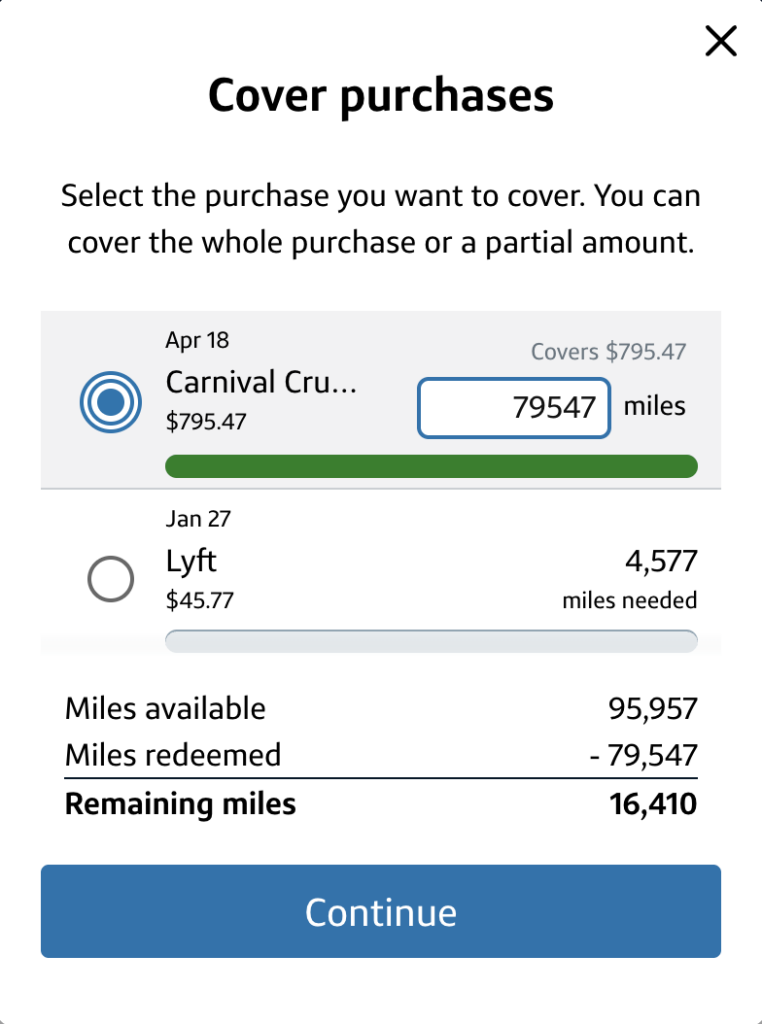Click the Miles available label
Image resolution: width=762 pixels, height=1024 pixels.
pos(165,709)
